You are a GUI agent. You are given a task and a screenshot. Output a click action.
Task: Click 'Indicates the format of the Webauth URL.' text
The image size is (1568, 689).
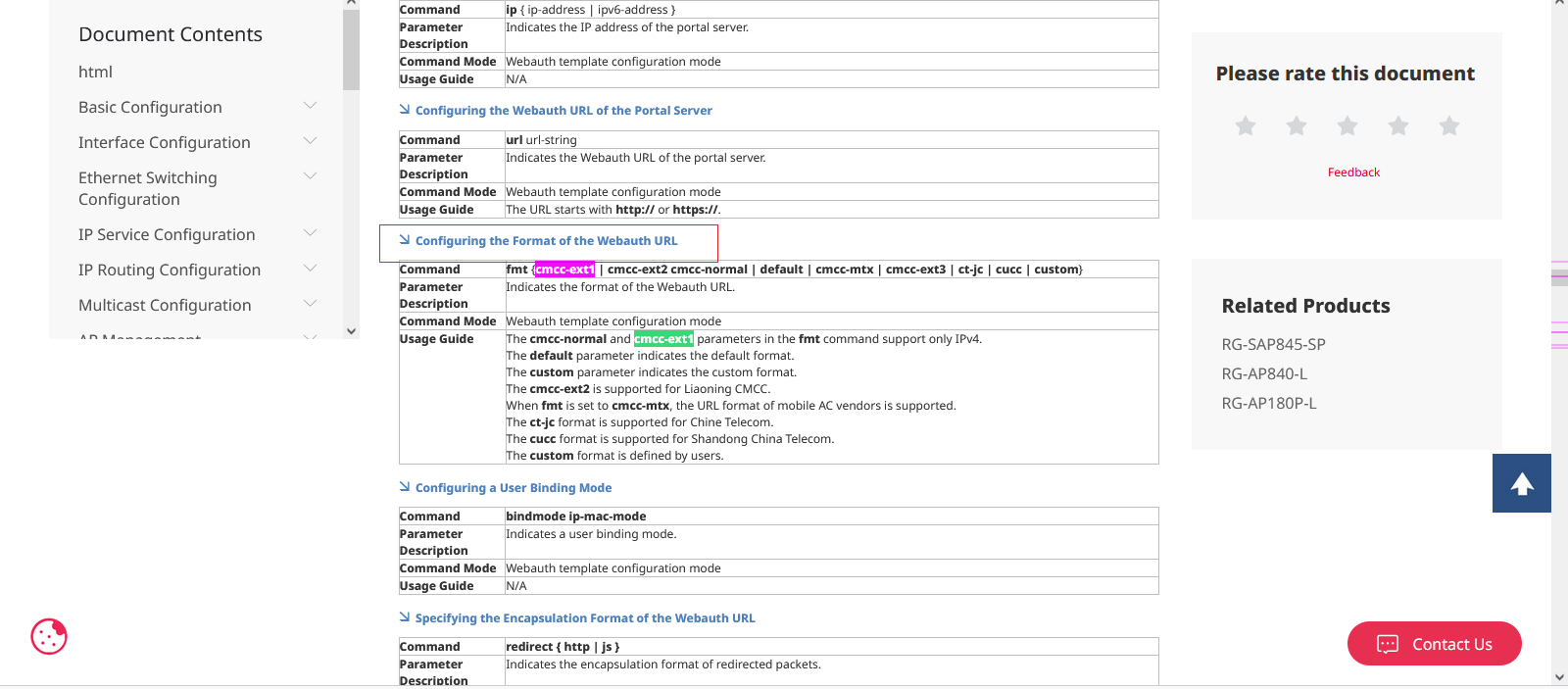click(x=620, y=287)
